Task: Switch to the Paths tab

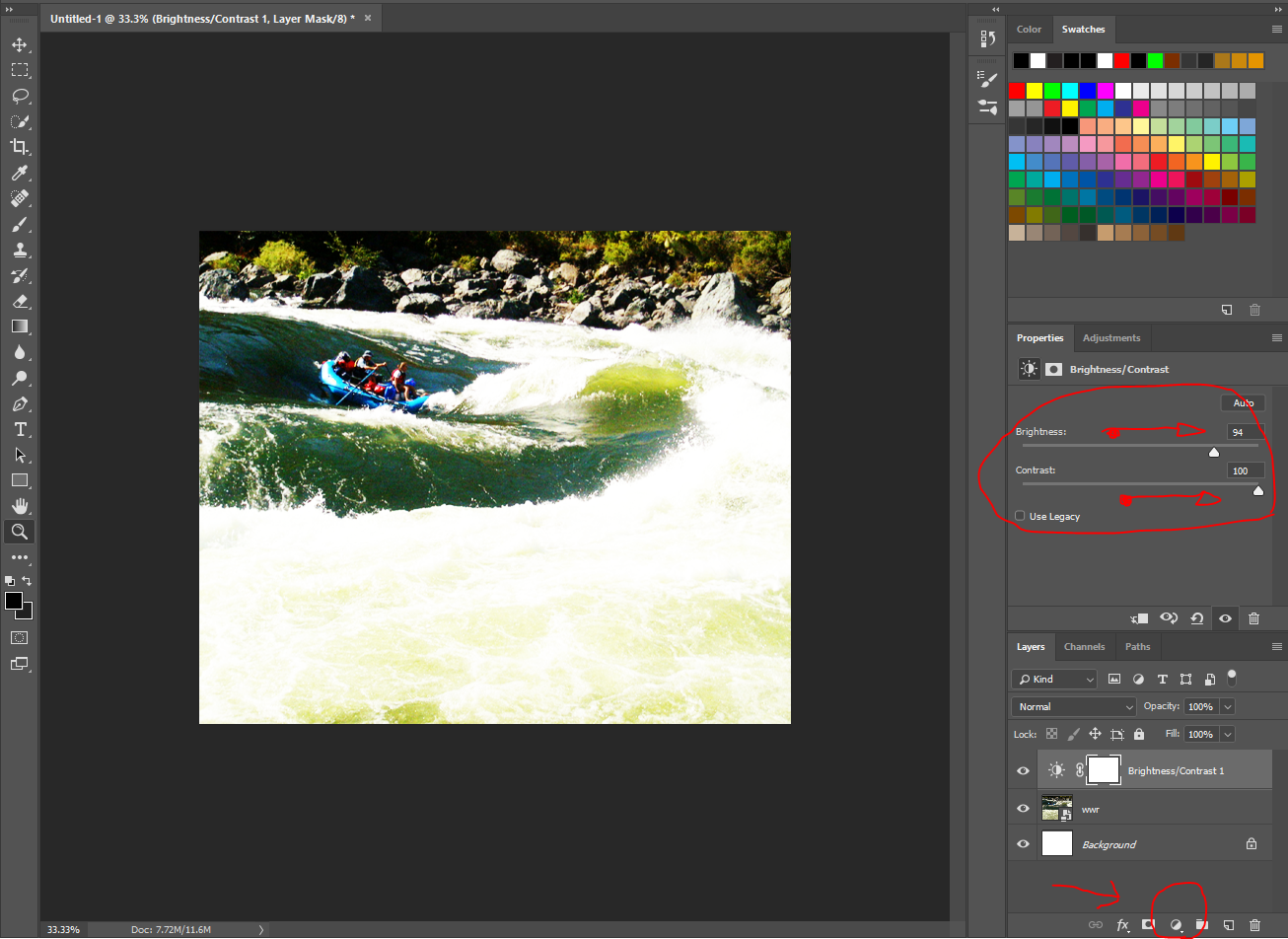Action: click(x=1137, y=647)
